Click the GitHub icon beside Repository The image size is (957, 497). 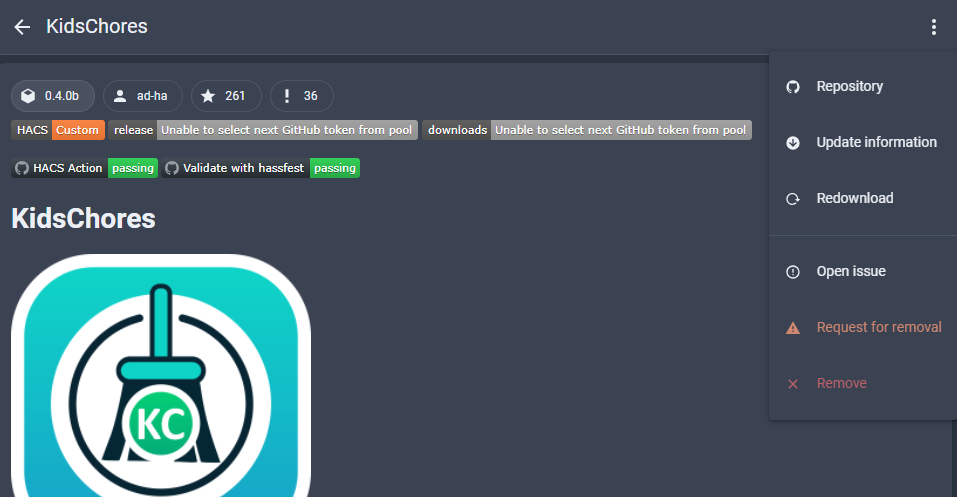coord(793,87)
